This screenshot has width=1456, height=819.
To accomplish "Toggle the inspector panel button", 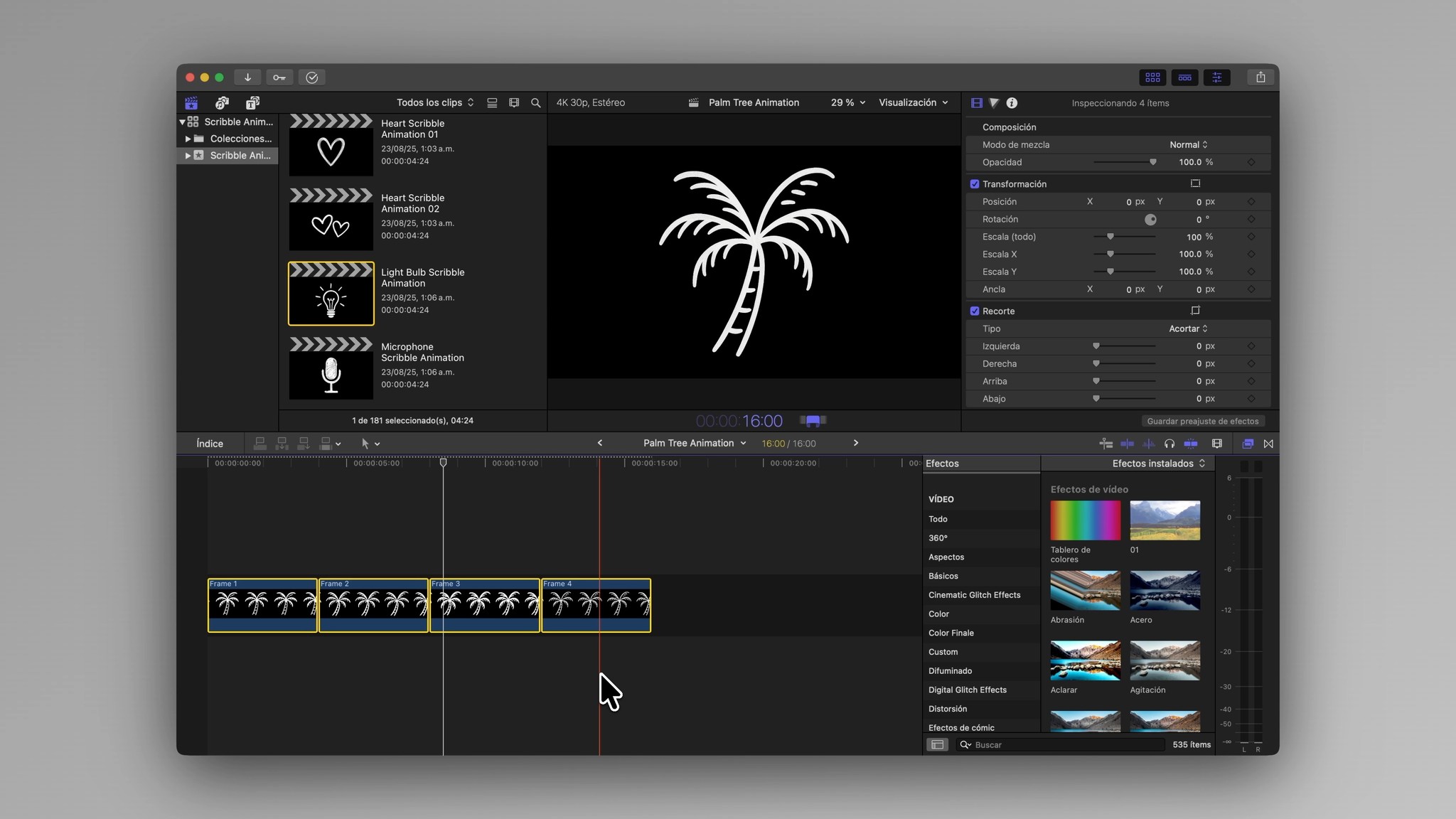I will click(1216, 77).
